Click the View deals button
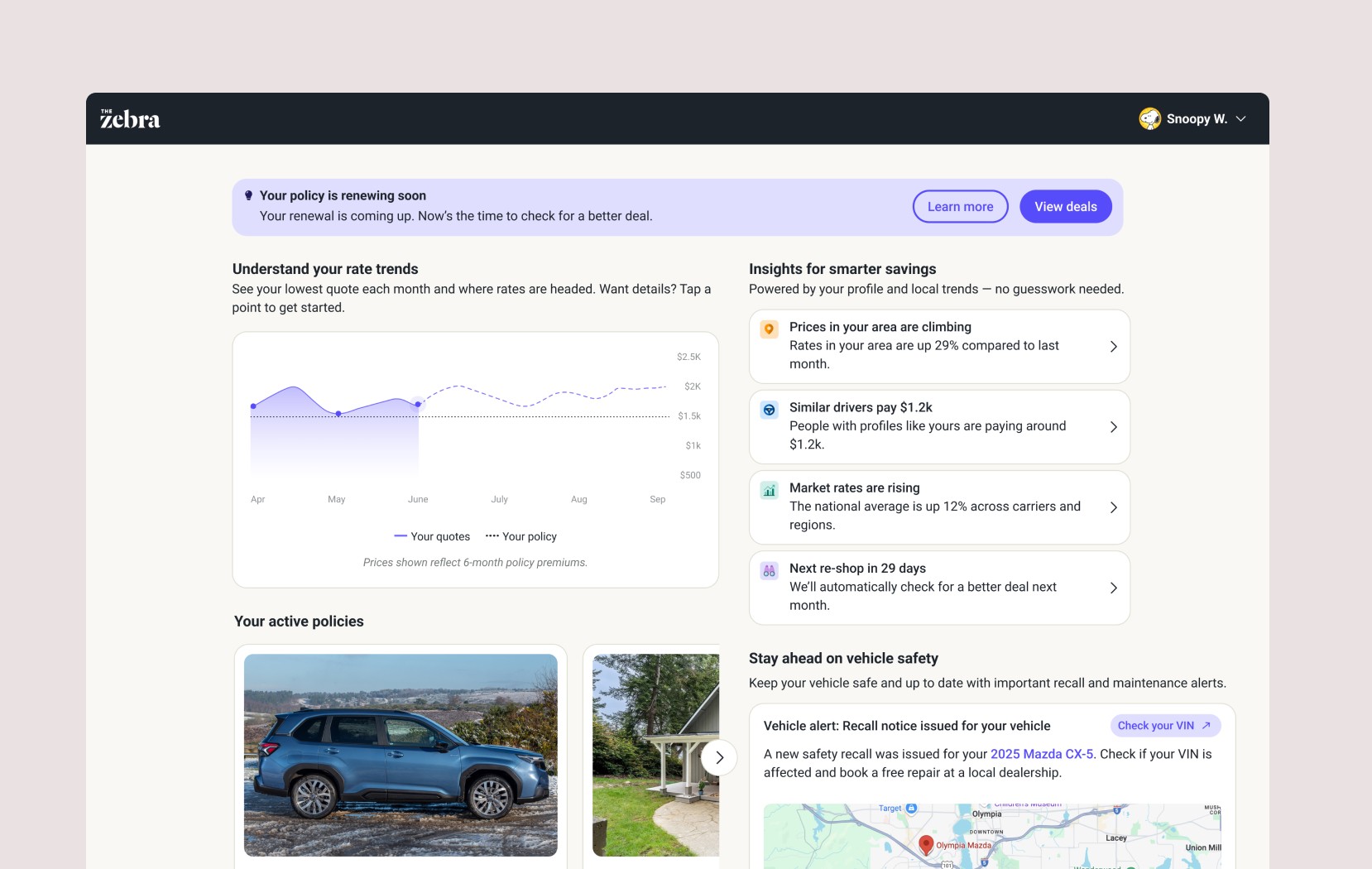Image resolution: width=1372 pixels, height=869 pixels. (1065, 207)
